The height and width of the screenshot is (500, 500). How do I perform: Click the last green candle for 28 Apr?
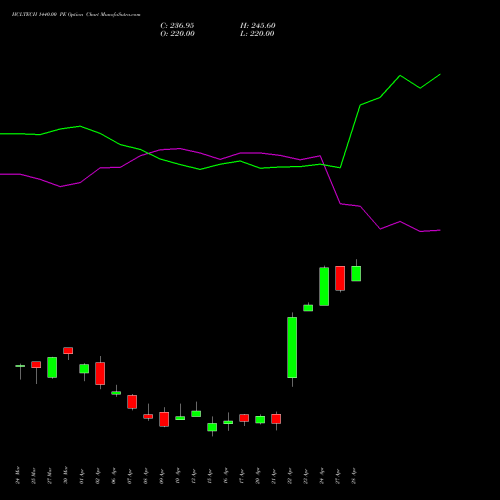(356, 274)
